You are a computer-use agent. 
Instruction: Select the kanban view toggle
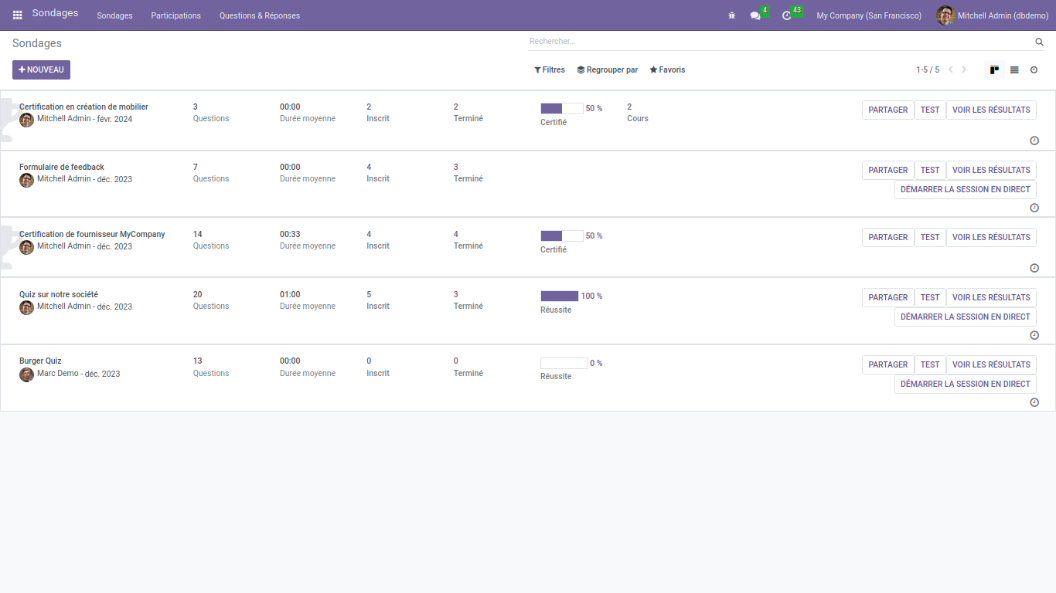(x=994, y=70)
